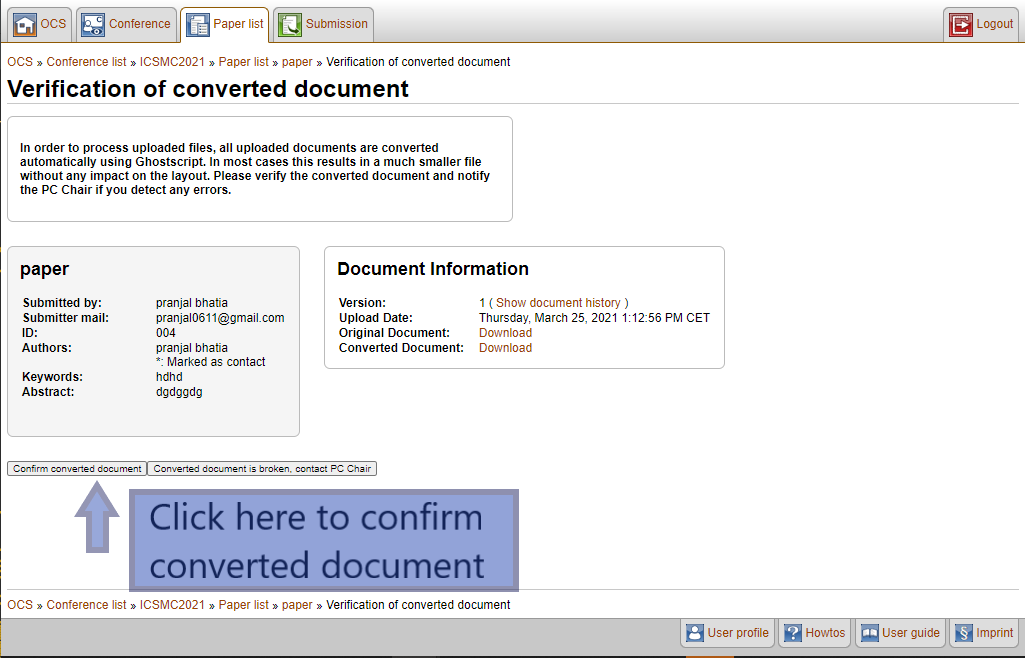Download the Original Document
The height and width of the screenshot is (658, 1025).
505,333
